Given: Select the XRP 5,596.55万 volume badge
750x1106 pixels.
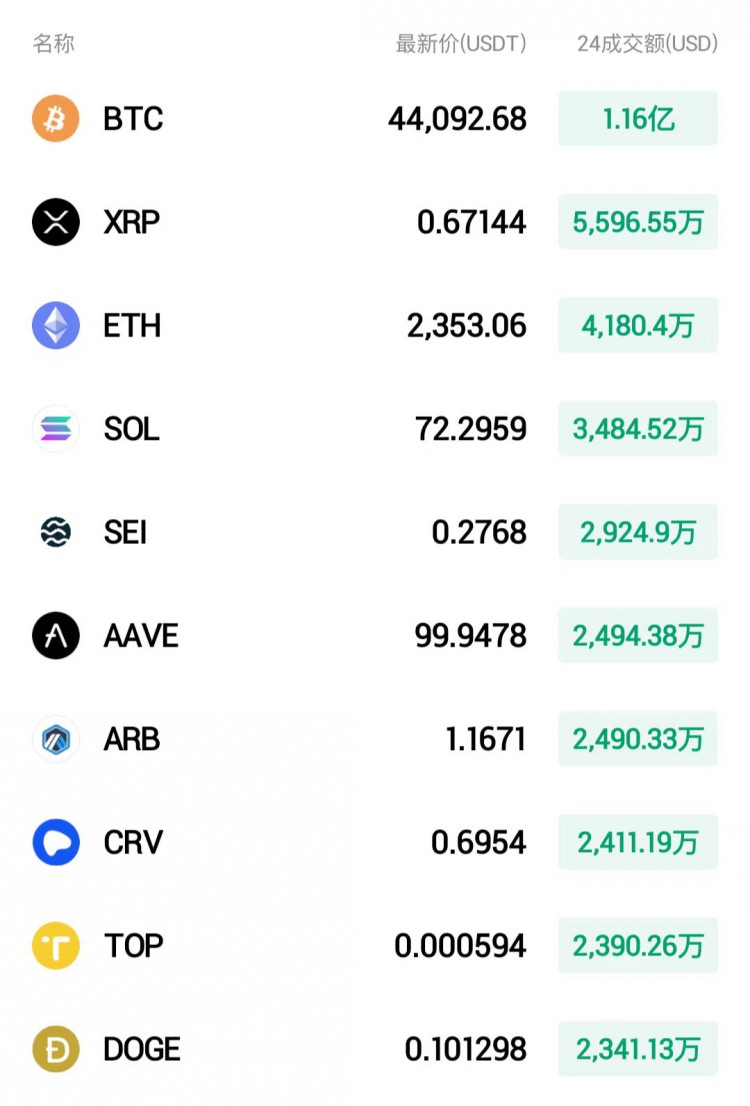Looking at the screenshot, I should click(x=638, y=222).
